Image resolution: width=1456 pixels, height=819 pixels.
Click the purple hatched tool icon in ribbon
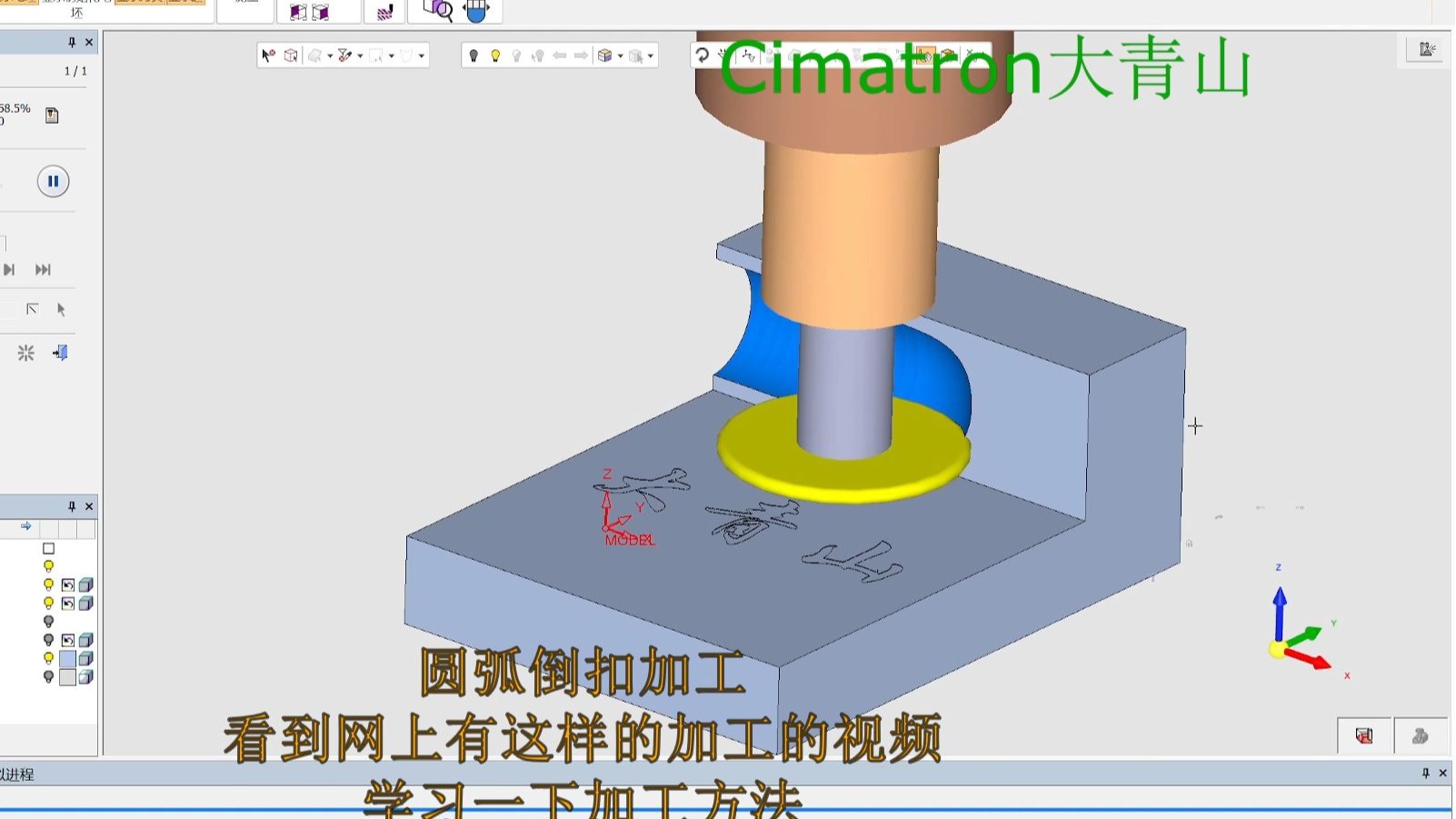(x=385, y=12)
